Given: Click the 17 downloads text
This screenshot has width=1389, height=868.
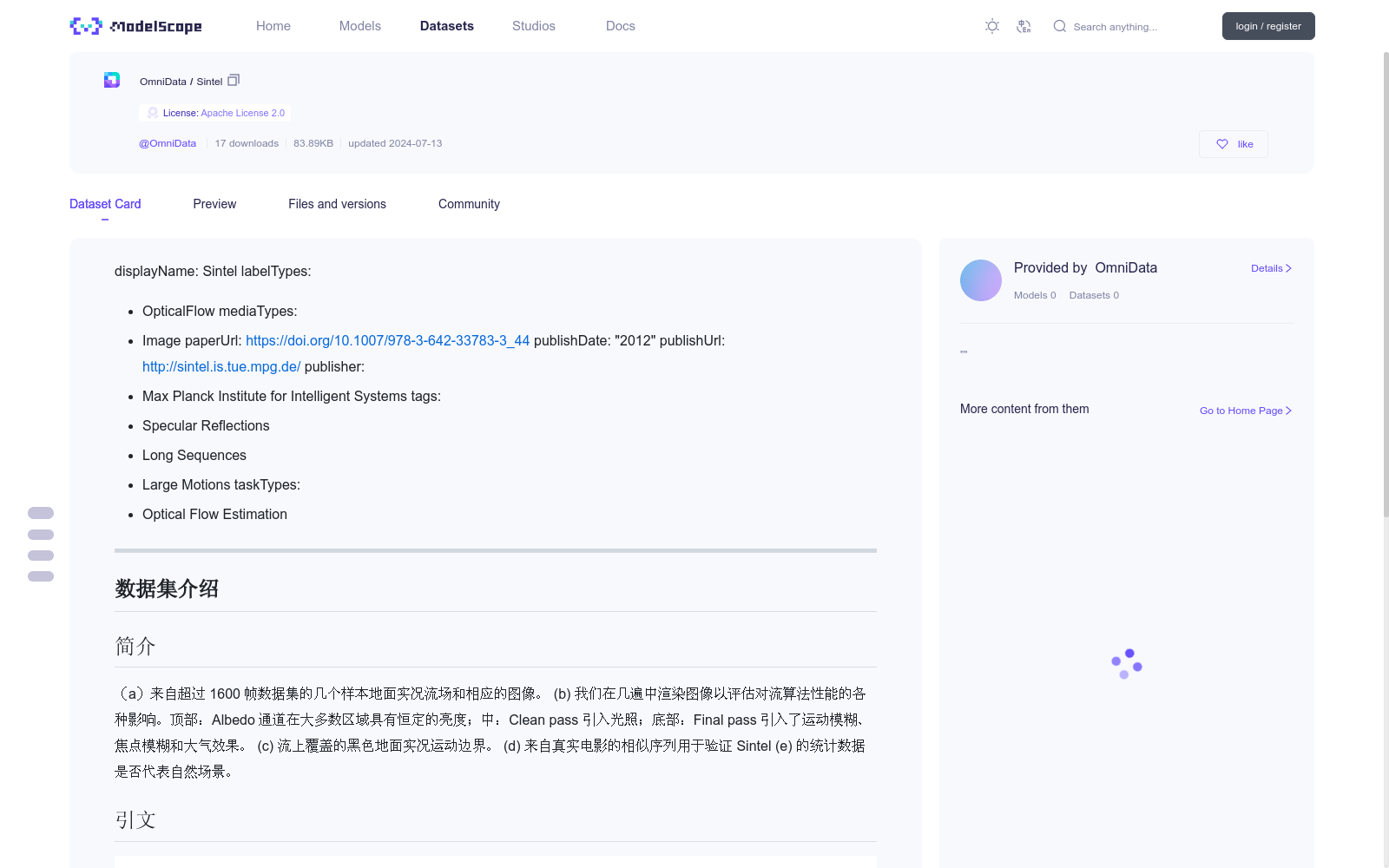Looking at the screenshot, I should [x=247, y=143].
